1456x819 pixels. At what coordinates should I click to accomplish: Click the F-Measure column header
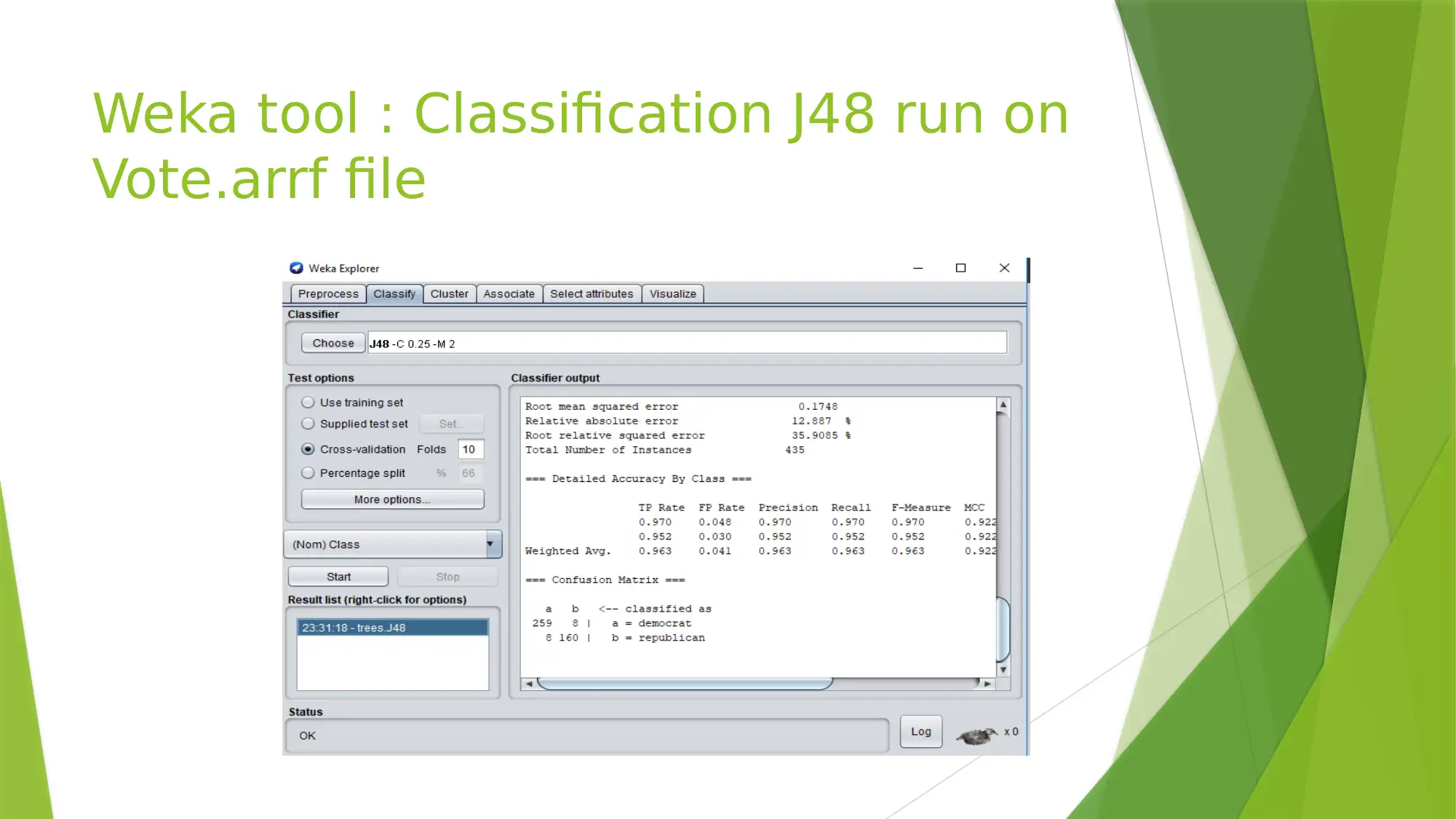click(920, 507)
